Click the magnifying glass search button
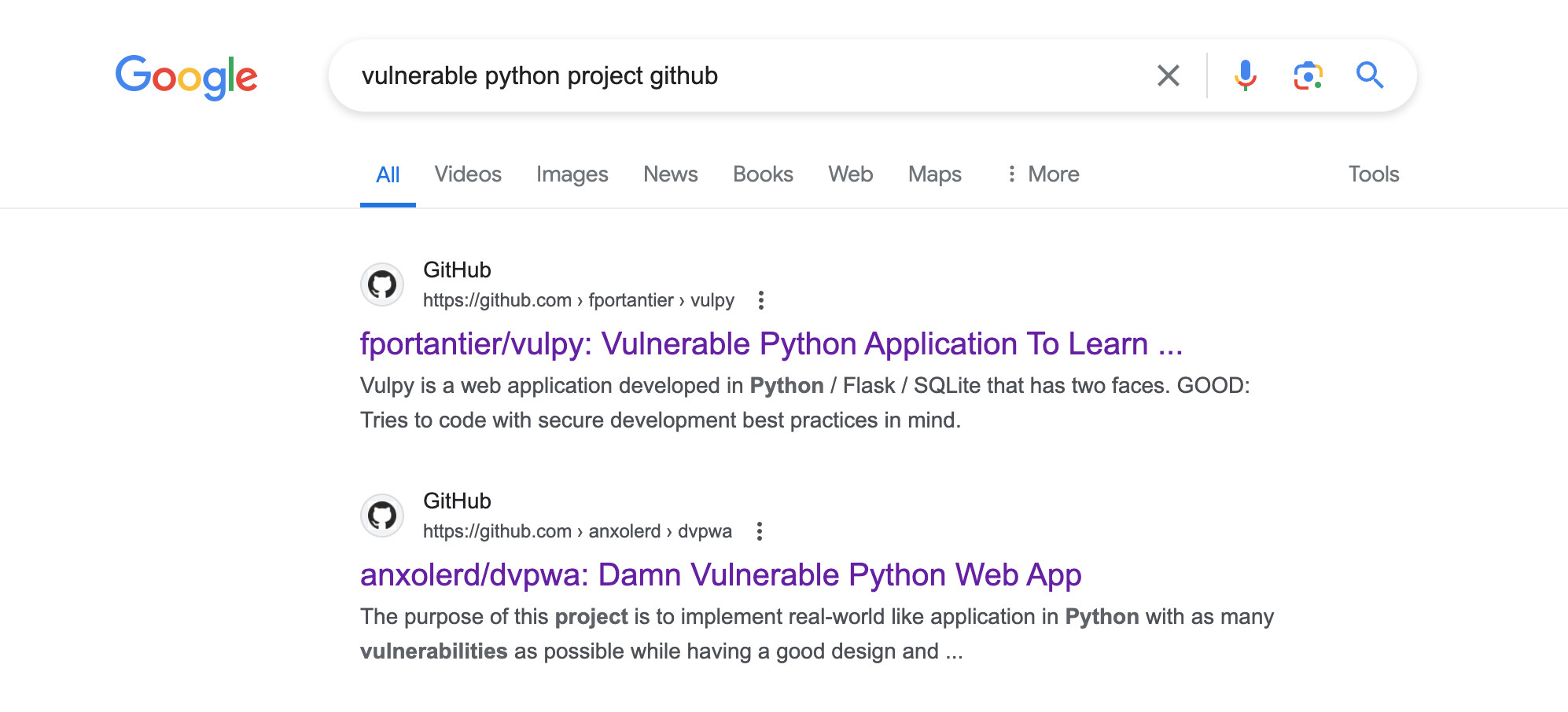 (x=1370, y=75)
